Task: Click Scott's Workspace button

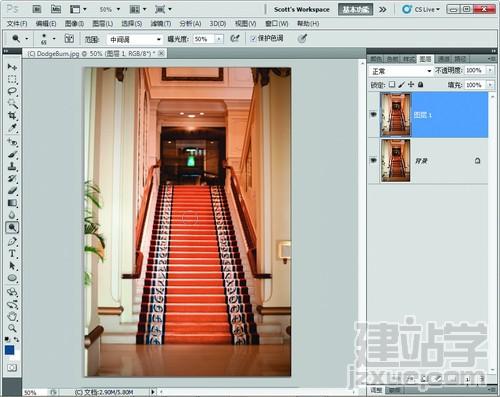Action: pyautogui.click(x=302, y=10)
